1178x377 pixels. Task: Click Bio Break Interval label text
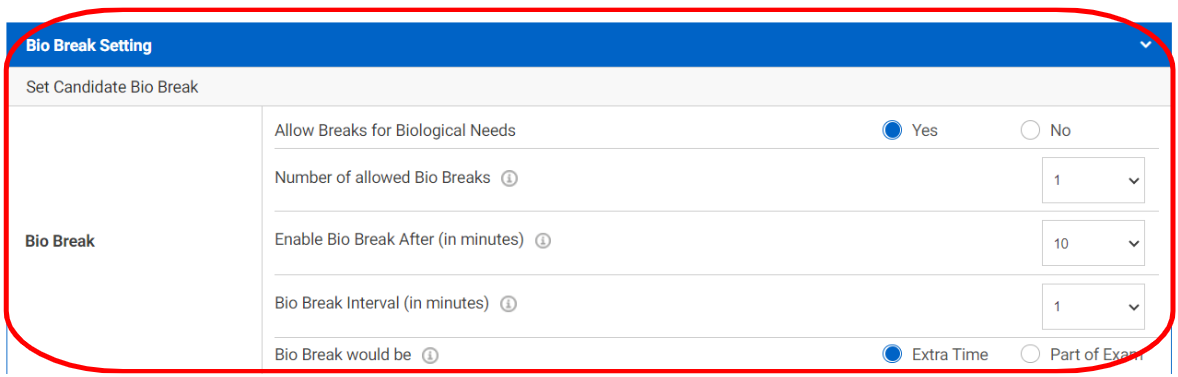pyautogui.click(x=382, y=303)
